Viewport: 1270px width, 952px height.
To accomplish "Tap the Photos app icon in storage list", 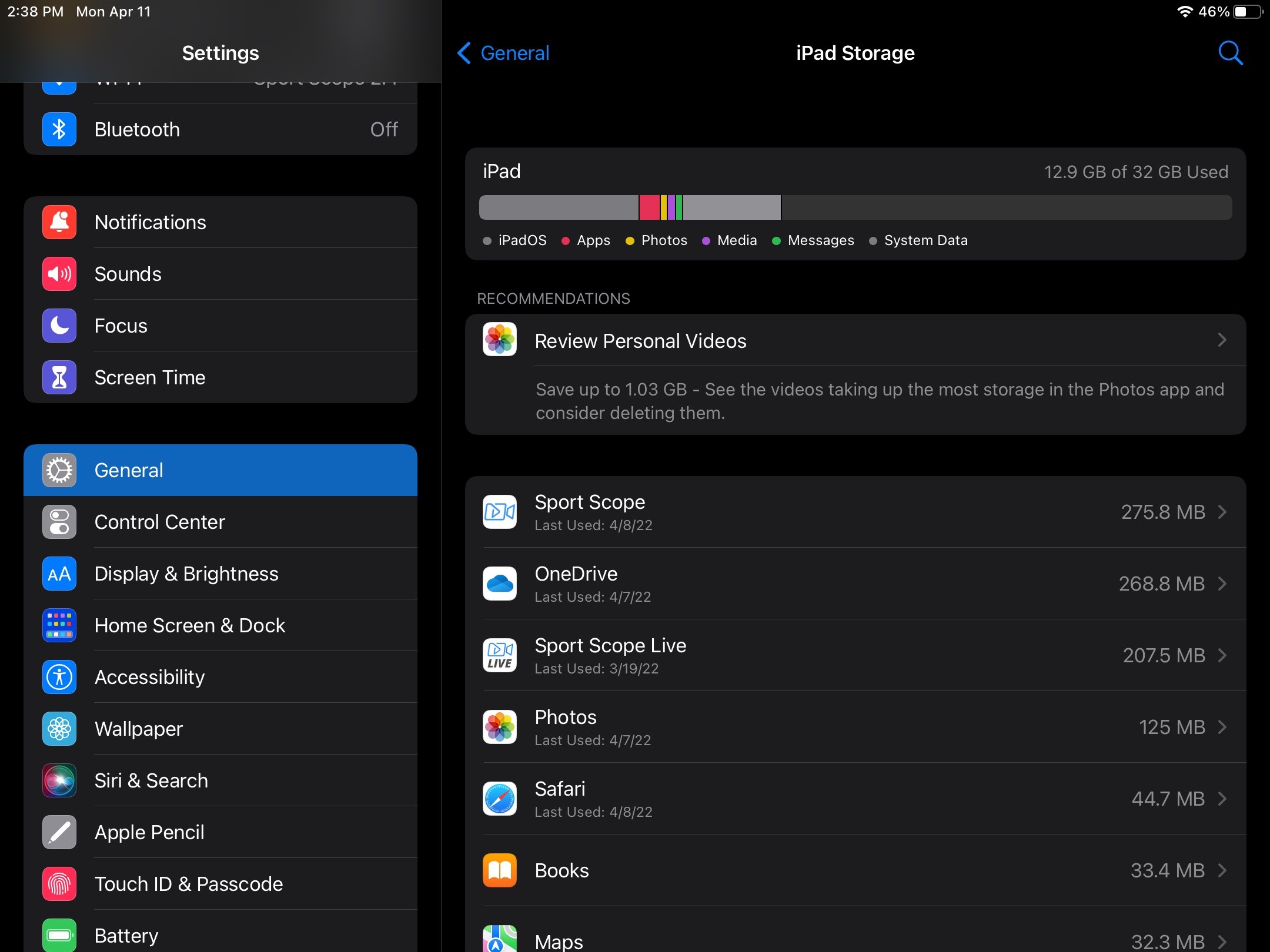I will pos(500,727).
